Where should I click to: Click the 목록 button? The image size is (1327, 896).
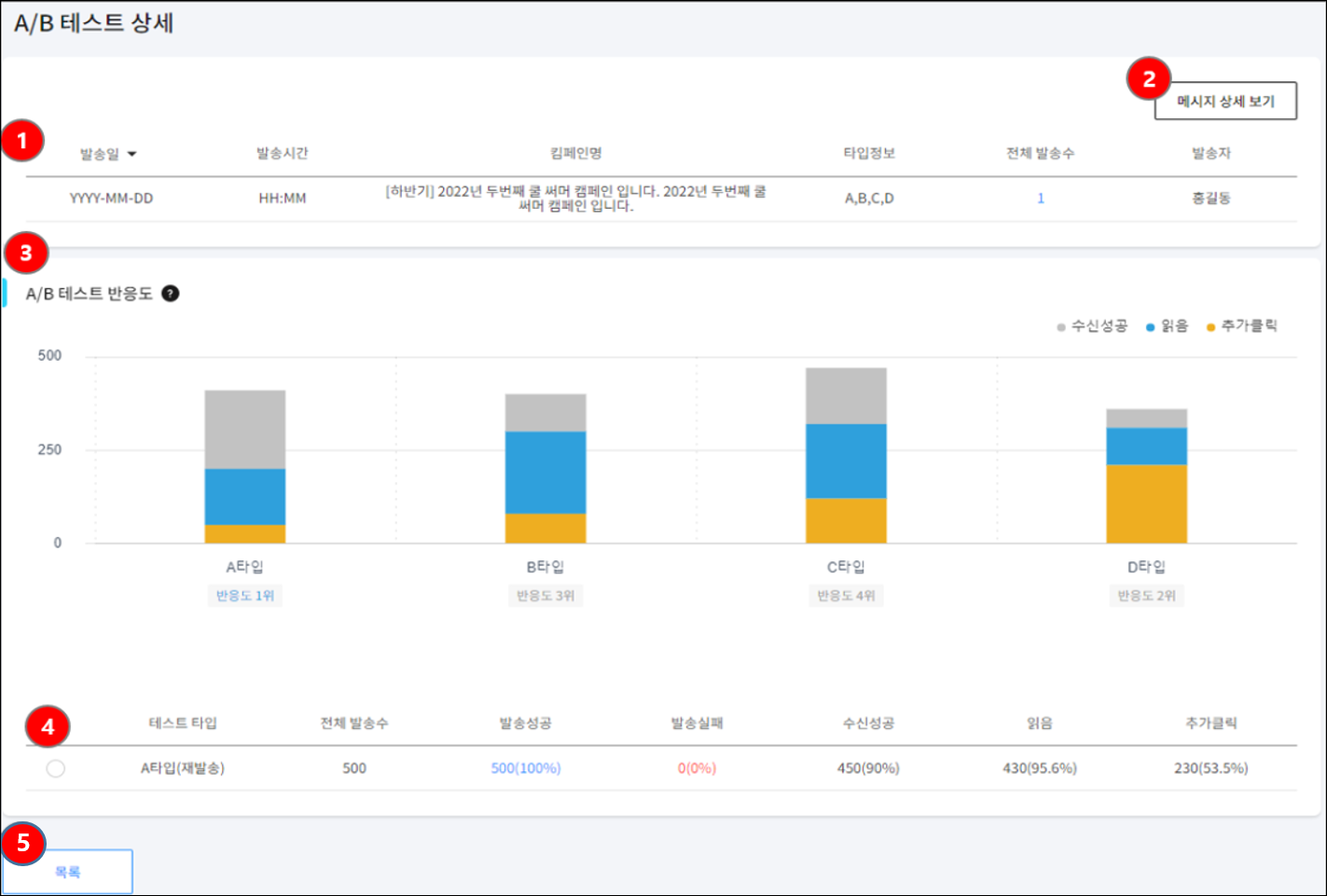67,872
